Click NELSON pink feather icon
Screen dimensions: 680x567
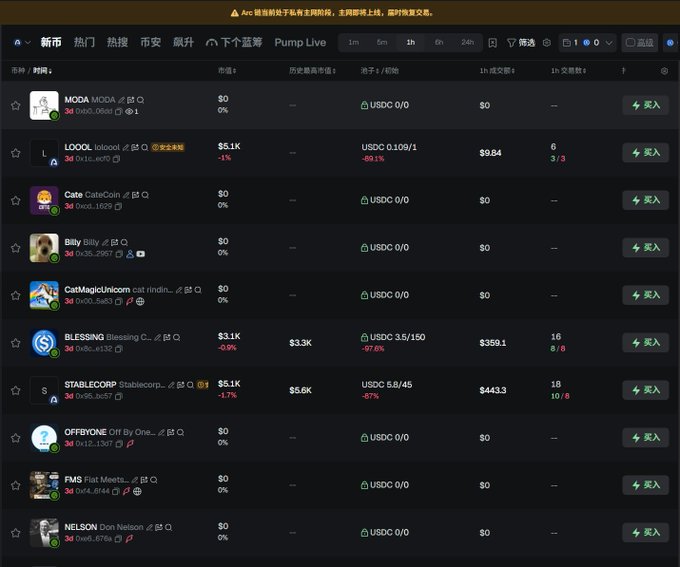point(129,539)
